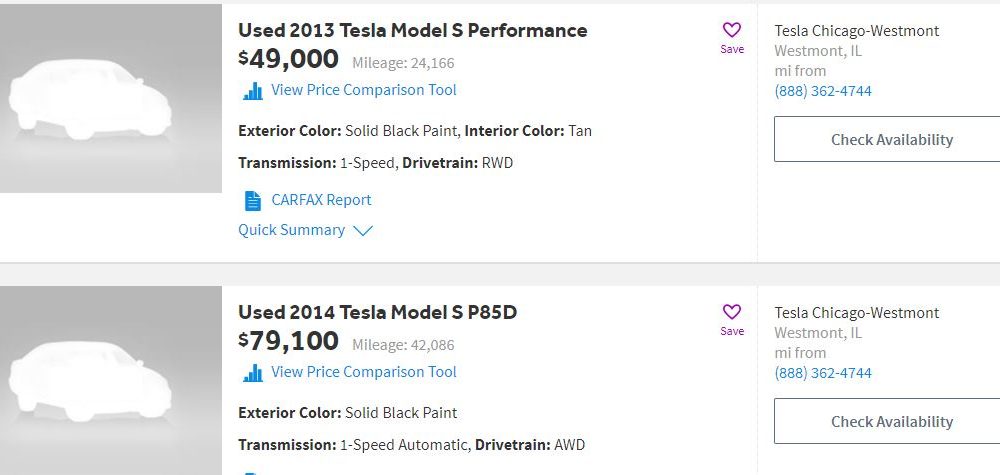Call dealer phone number on second listing
Screen dimensions: 1000x475
coord(823,372)
